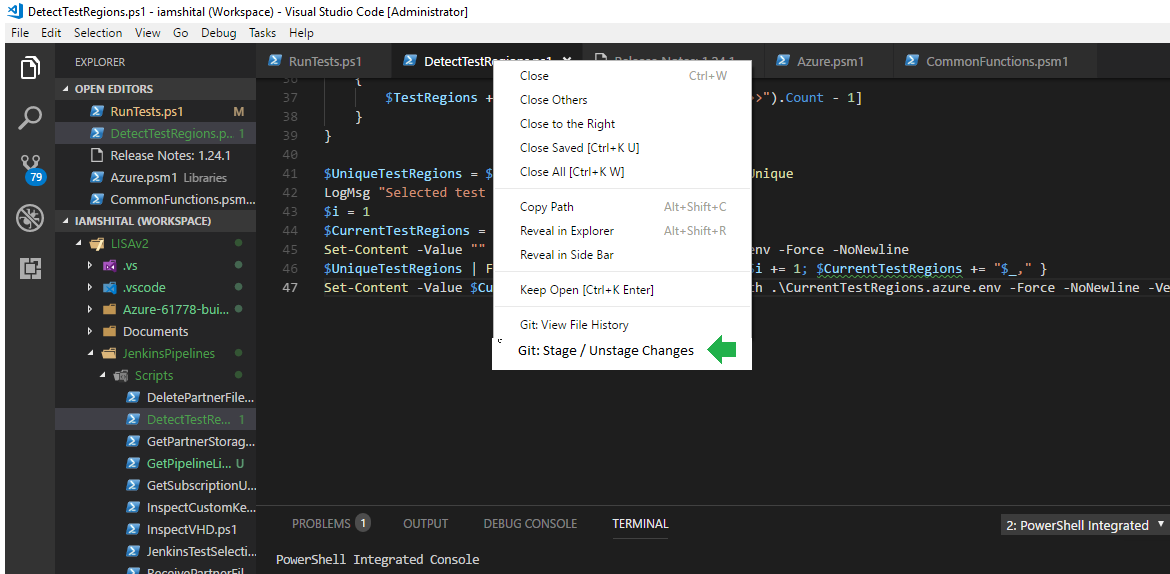
Task: Choose Close to the Right
Action: pyautogui.click(x=622, y=124)
